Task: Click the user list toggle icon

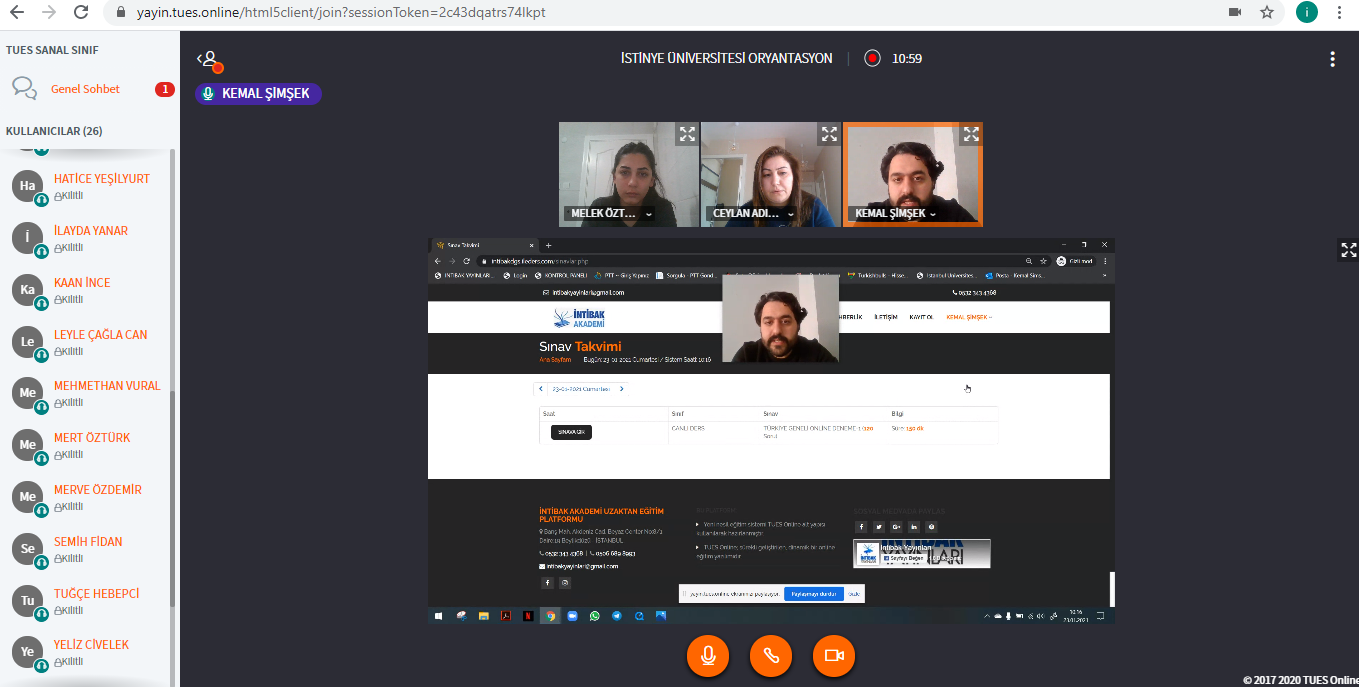Action: [207, 59]
